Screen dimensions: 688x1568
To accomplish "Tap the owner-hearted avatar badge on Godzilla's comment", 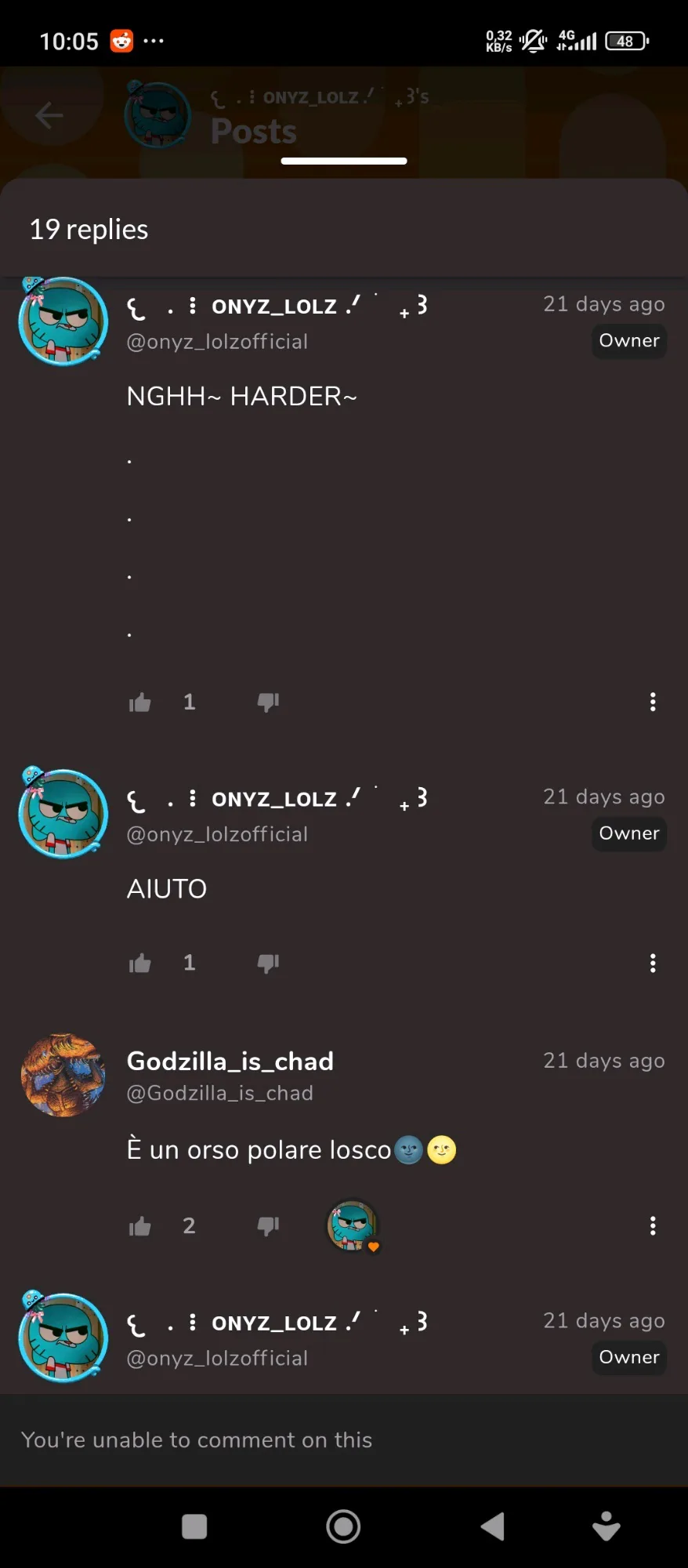I will (353, 1226).
